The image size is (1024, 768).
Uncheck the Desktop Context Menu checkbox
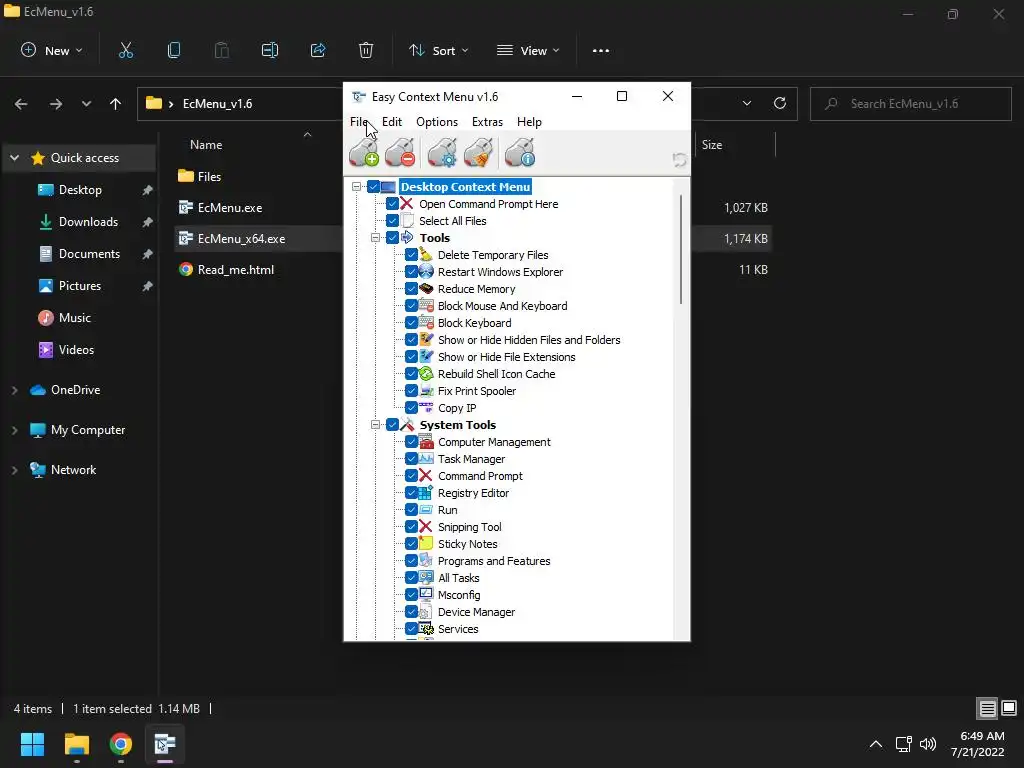point(374,187)
